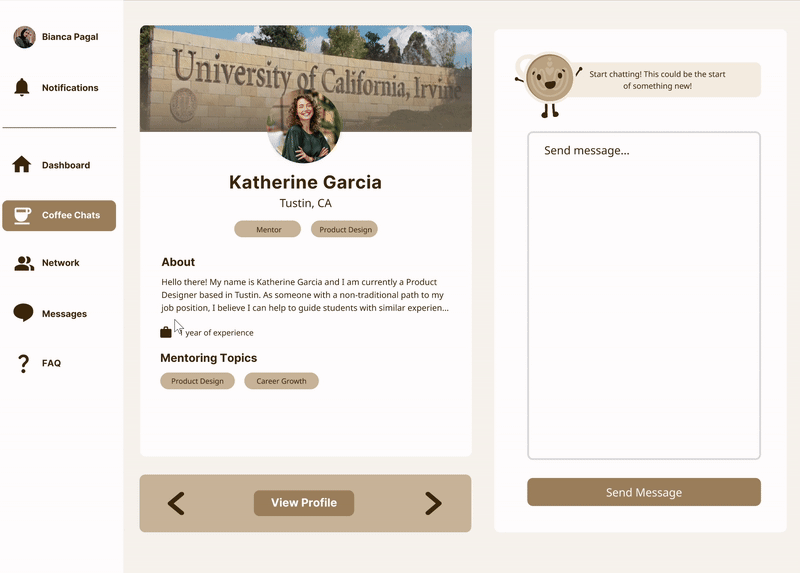Click the Notifications bell icon
Viewport: 800px width, 573px height.
coord(21,87)
